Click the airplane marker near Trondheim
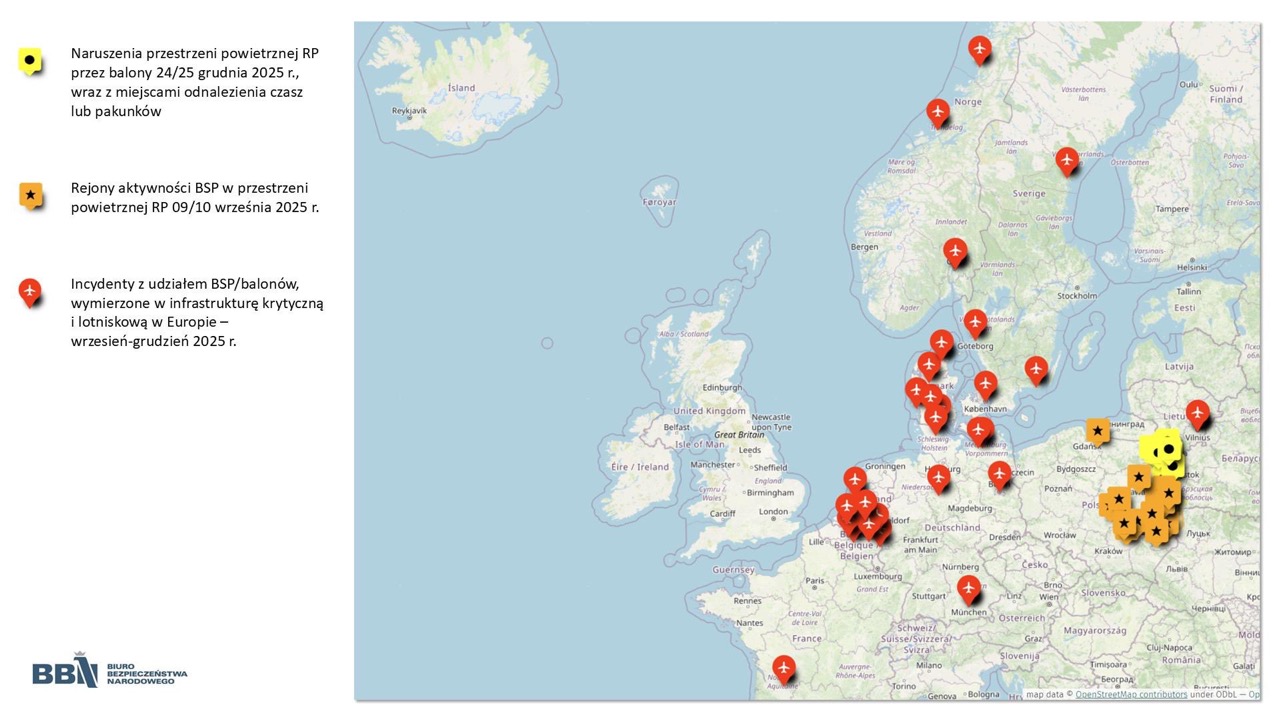The height and width of the screenshot is (720, 1280). coord(937,110)
